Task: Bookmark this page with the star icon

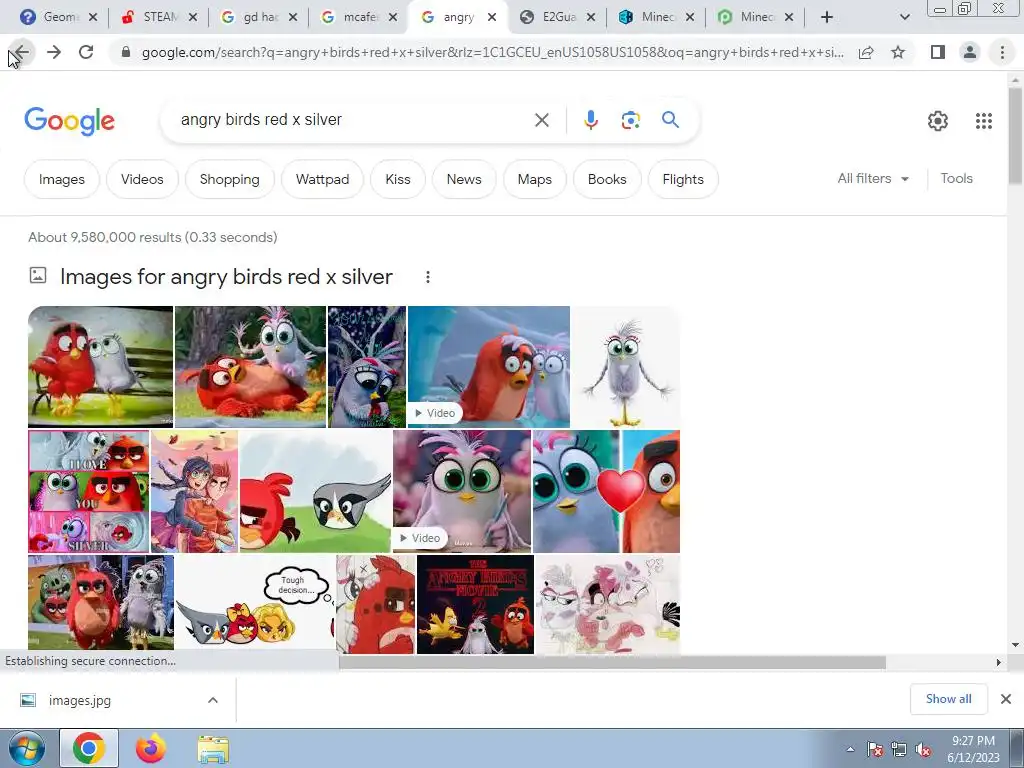Action: click(899, 52)
